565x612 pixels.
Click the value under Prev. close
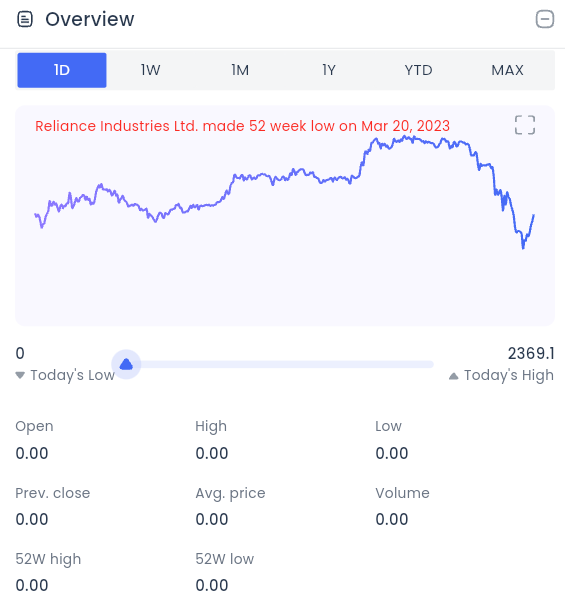click(32, 519)
